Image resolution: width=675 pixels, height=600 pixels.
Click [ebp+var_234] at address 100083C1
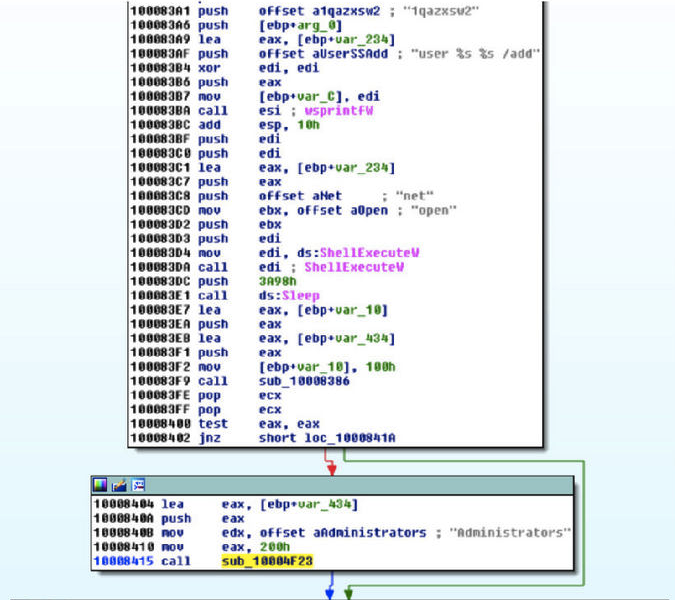[x=346, y=167]
